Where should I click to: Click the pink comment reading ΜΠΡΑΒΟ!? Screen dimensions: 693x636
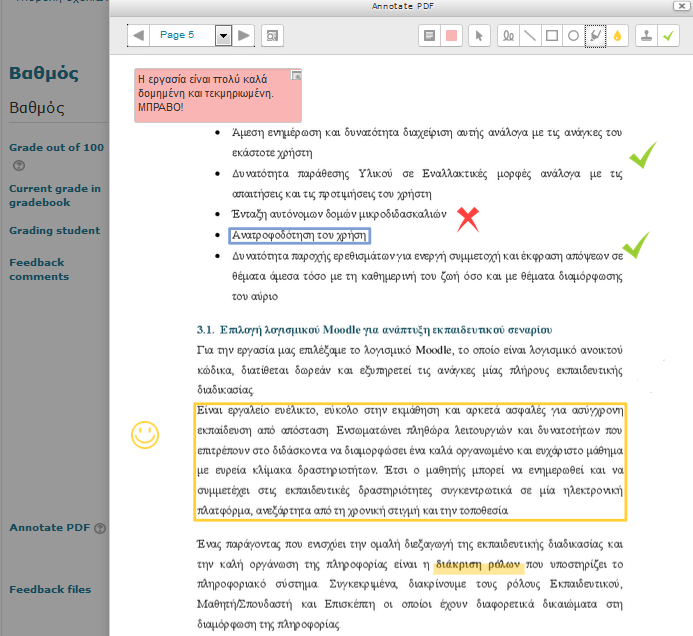point(218,95)
